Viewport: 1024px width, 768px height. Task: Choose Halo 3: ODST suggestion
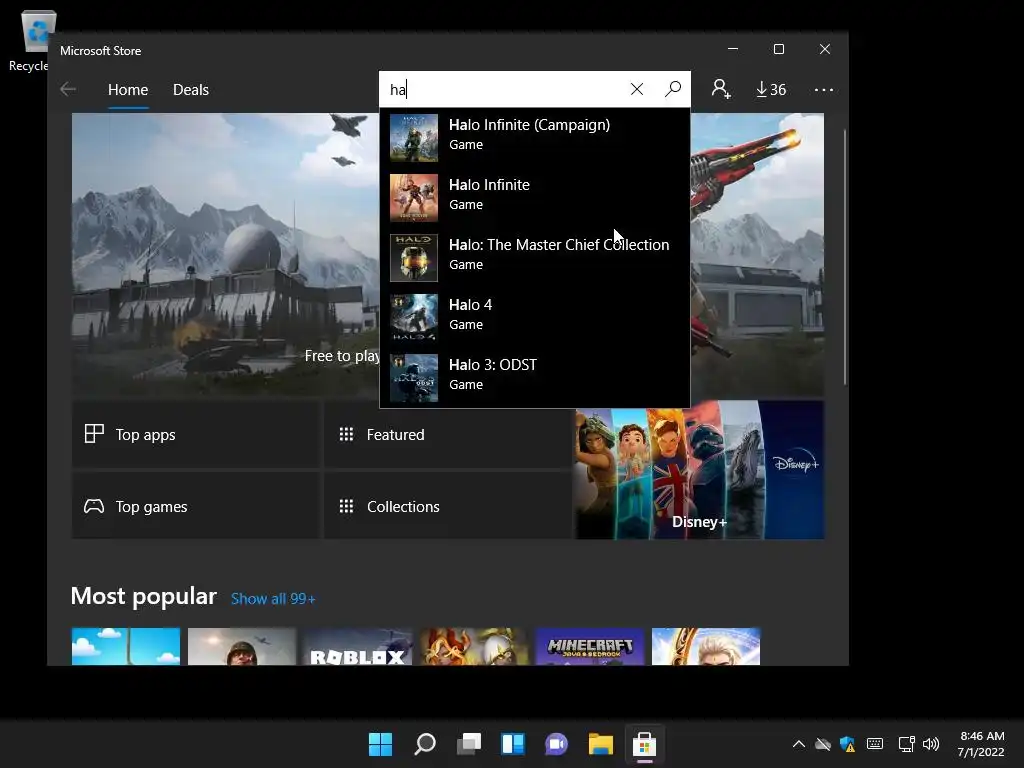(534, 378)
